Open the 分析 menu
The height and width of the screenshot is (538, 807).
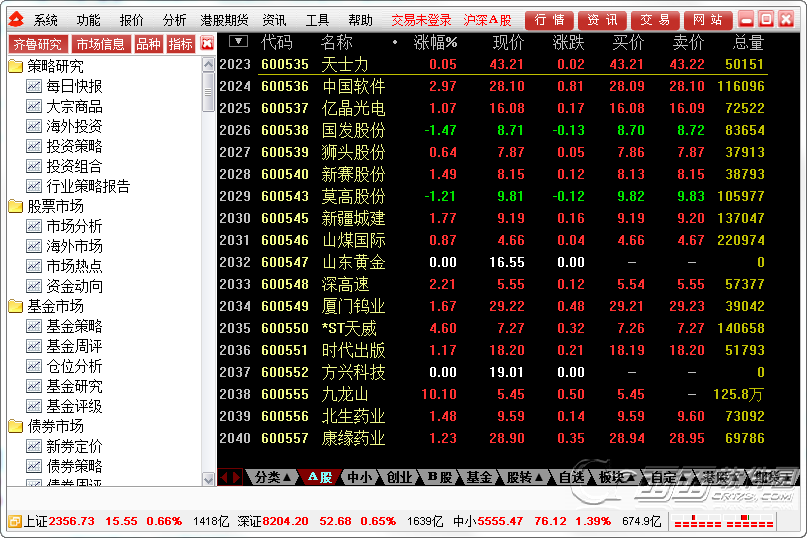point(174,20)
